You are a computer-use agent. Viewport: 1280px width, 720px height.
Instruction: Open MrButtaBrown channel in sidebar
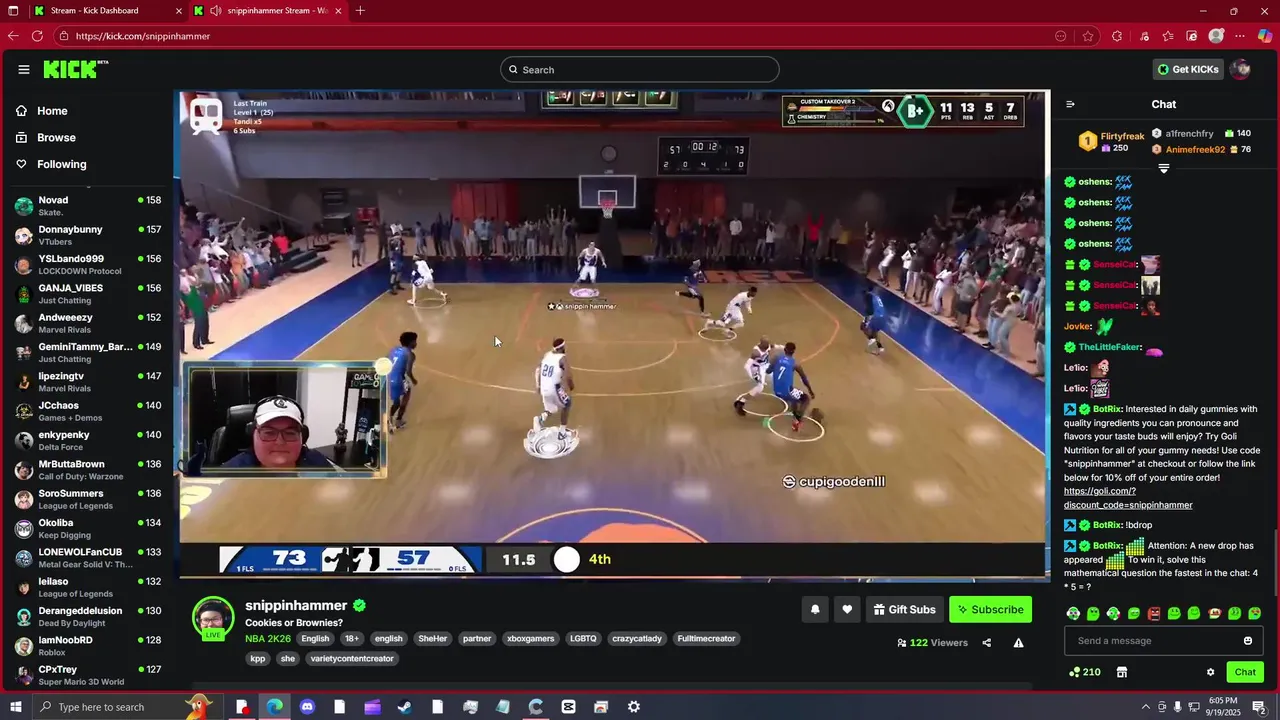tap(88, 470)
